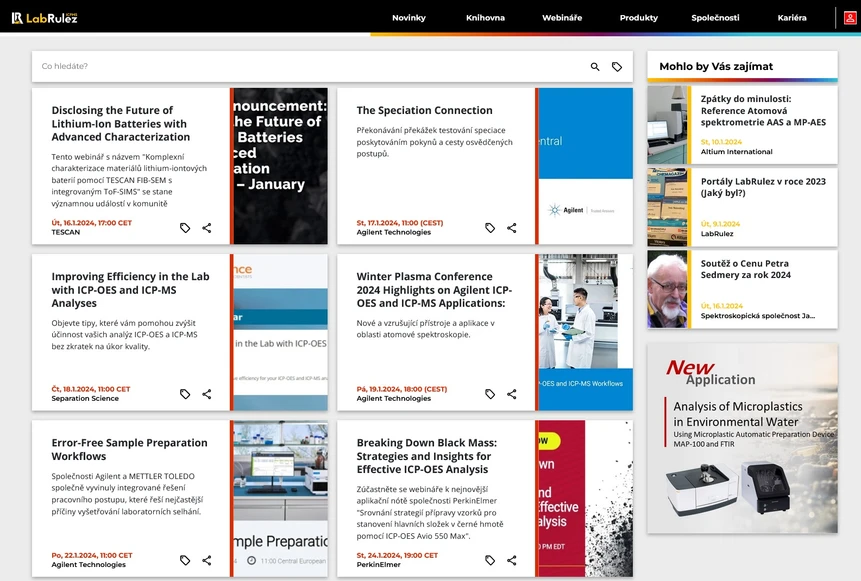Open 'Error-Free Sample Preparation Workflows' title
Screen dimensions: 861x581
click(130, 449)
